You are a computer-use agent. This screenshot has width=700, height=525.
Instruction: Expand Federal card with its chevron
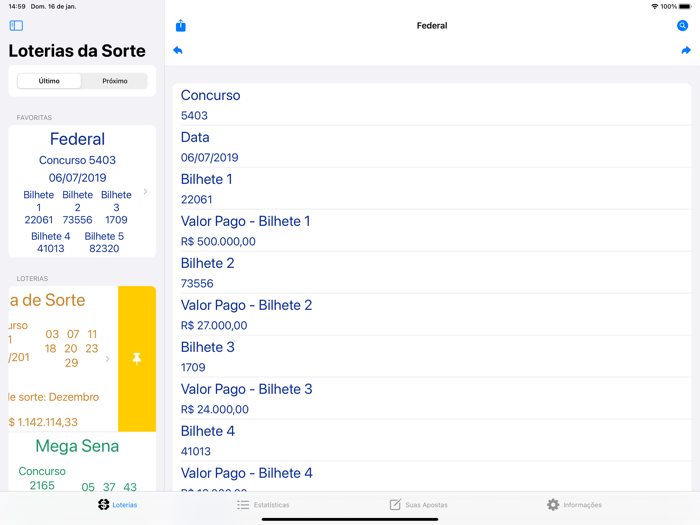click(x=145, y=191)
